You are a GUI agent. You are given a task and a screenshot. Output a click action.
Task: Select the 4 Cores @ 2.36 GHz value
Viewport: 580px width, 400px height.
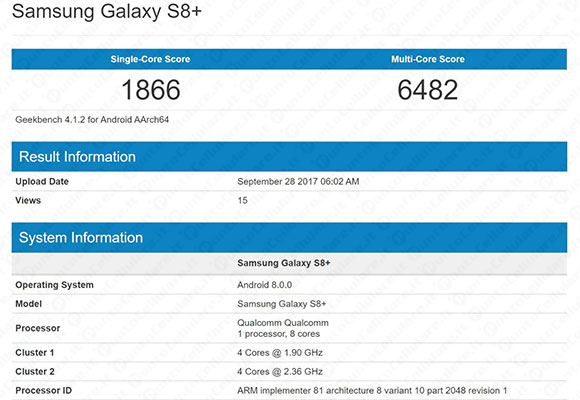click(280, 372)
